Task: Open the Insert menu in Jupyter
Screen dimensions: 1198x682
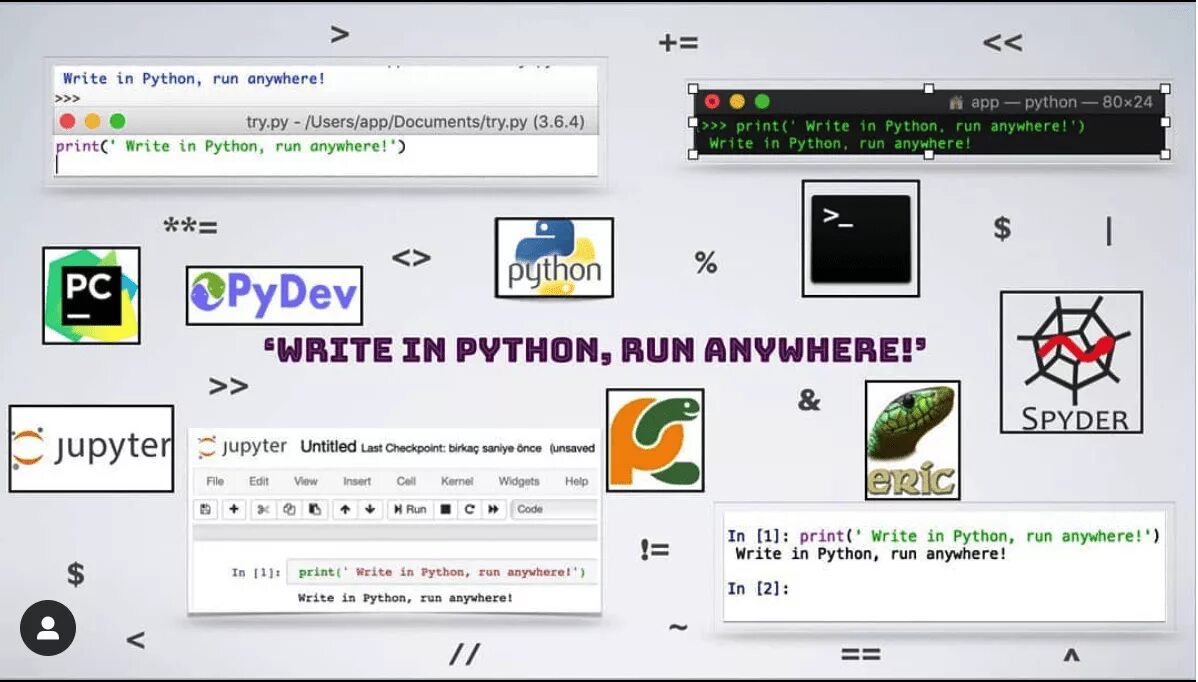Action: 357,481
